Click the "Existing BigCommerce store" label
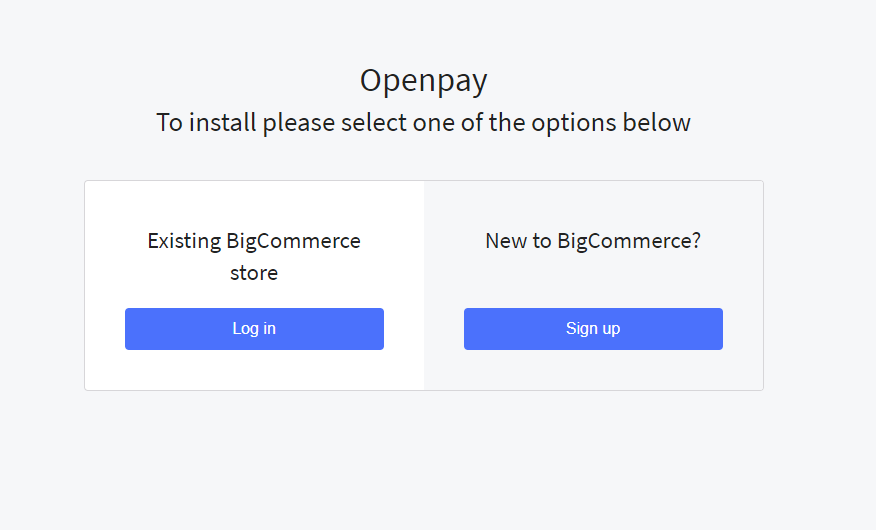876x530 pixels. point(254,256)
